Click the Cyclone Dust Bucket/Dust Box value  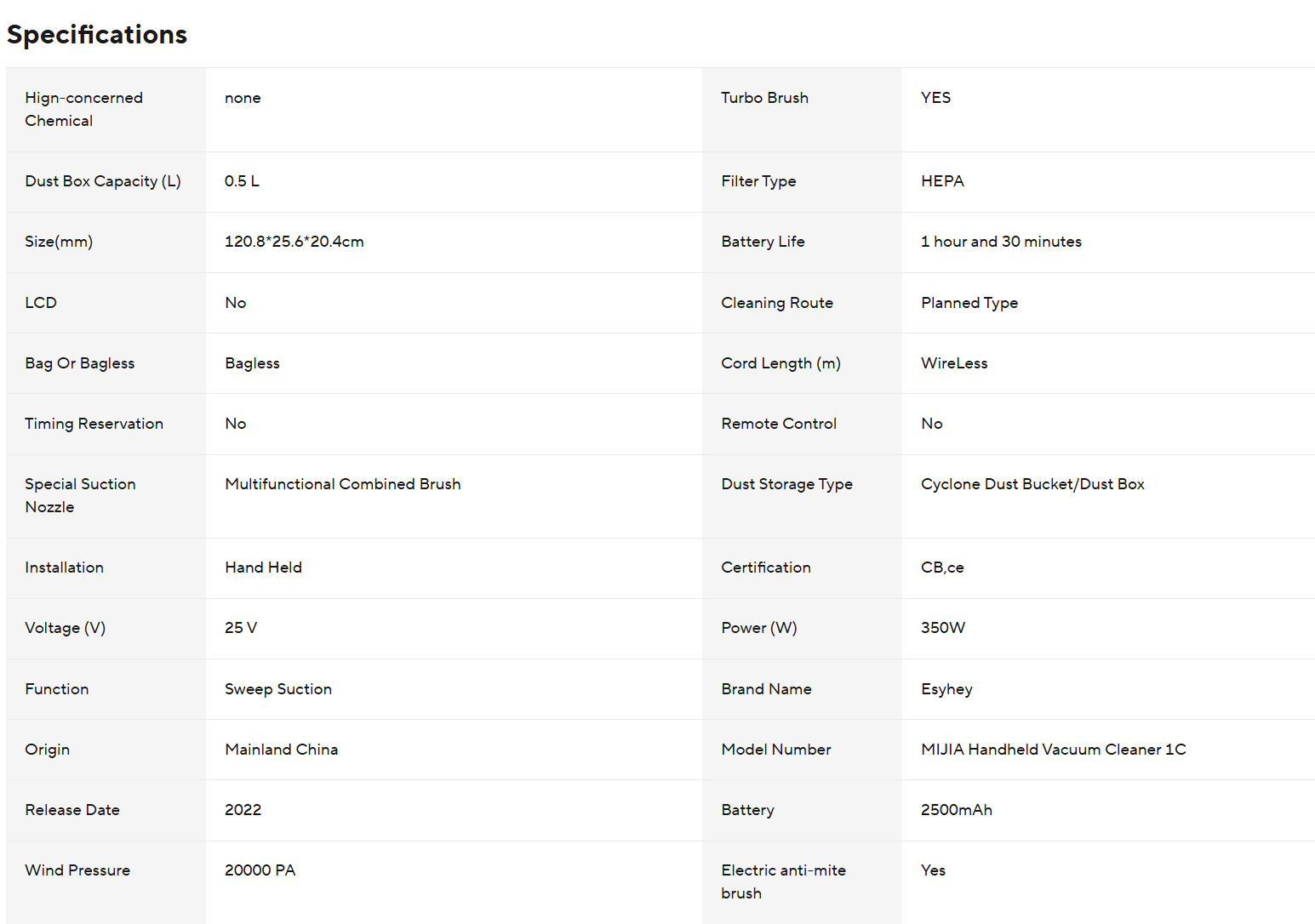1032,484
